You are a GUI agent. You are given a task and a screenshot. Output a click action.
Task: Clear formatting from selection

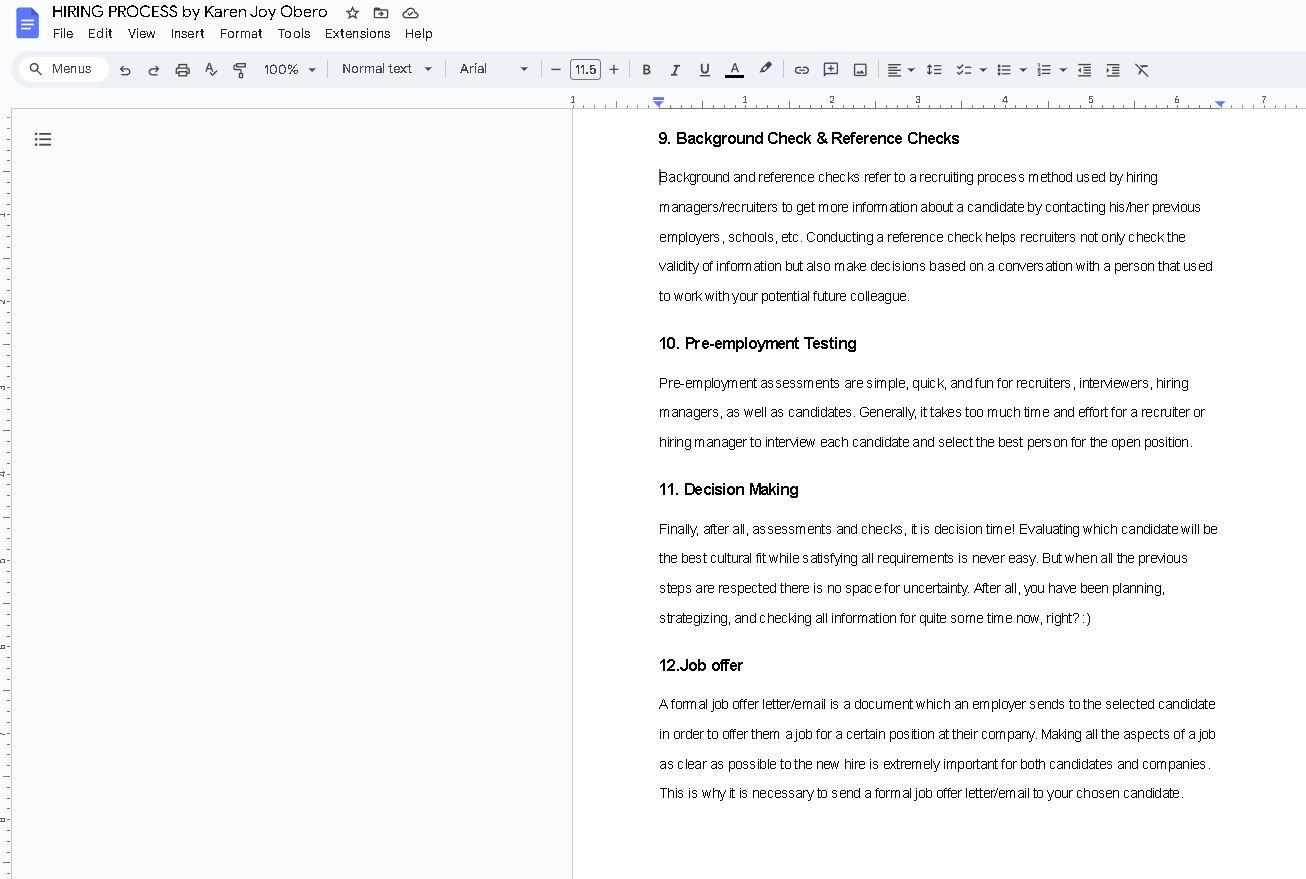pos(1142,70)
